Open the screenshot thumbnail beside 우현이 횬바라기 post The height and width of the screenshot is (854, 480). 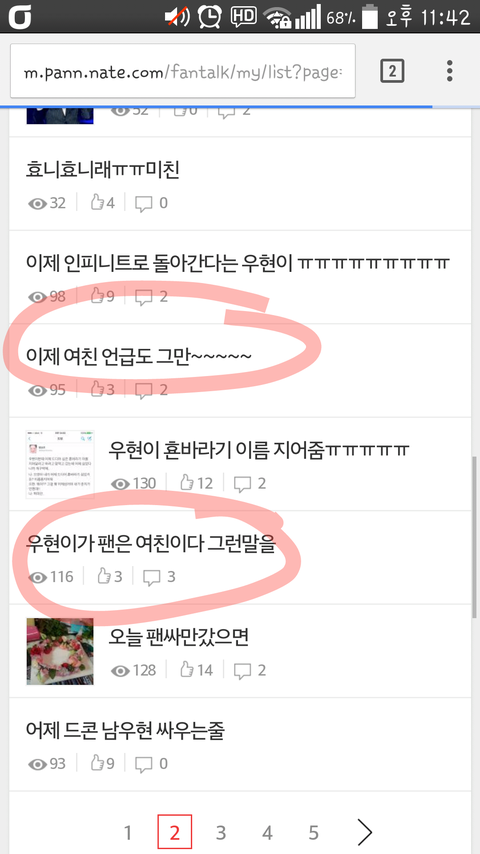pos(60,464)
